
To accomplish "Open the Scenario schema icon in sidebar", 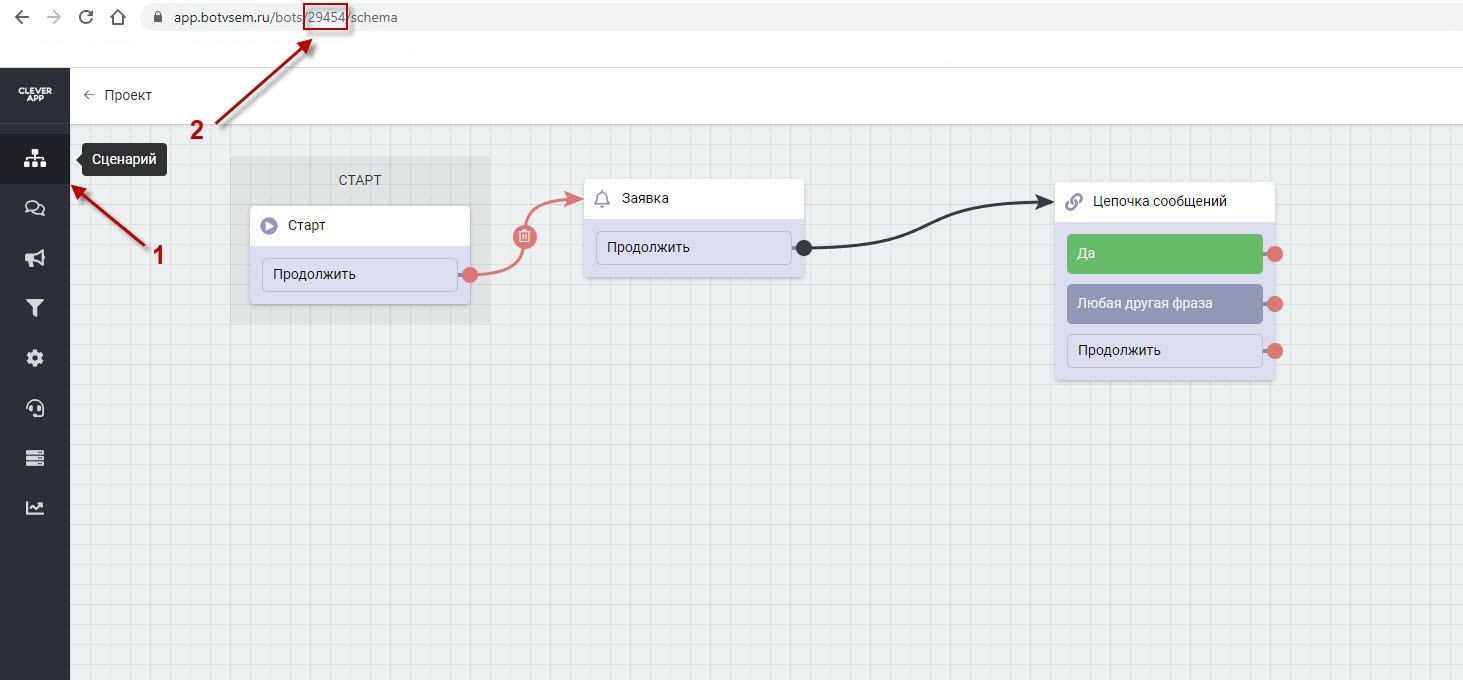I will [x=34, y=159].
